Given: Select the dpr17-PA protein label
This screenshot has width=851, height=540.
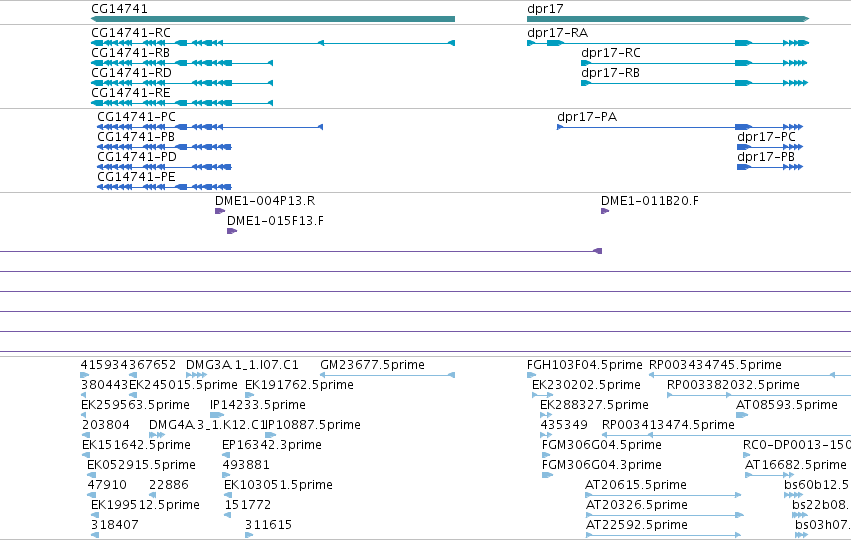Looking at the screenshot, I should 587,117.
